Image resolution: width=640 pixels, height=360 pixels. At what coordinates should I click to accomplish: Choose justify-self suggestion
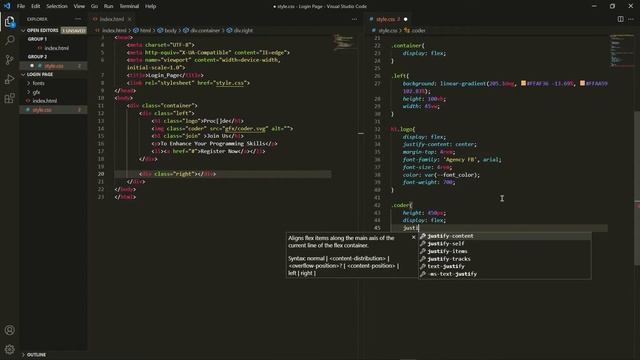[505, 244]
